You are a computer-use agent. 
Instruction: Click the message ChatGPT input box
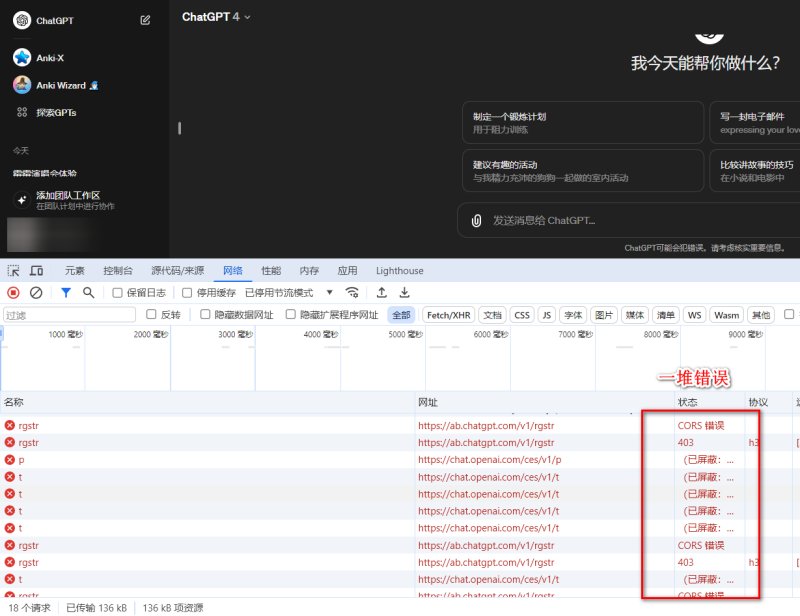click(629, 220)
